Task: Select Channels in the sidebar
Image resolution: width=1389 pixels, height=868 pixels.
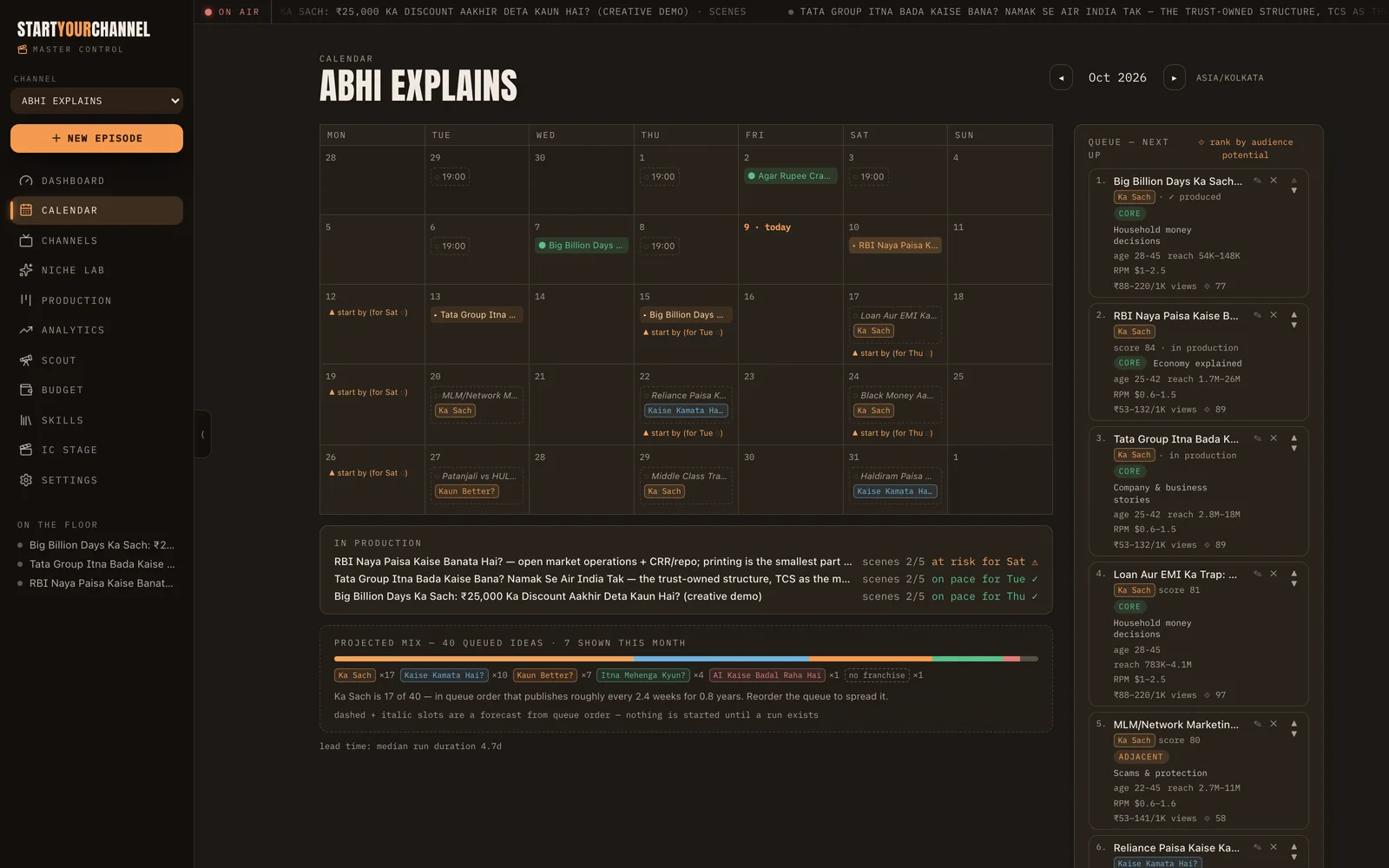Action: coord(96,240)
